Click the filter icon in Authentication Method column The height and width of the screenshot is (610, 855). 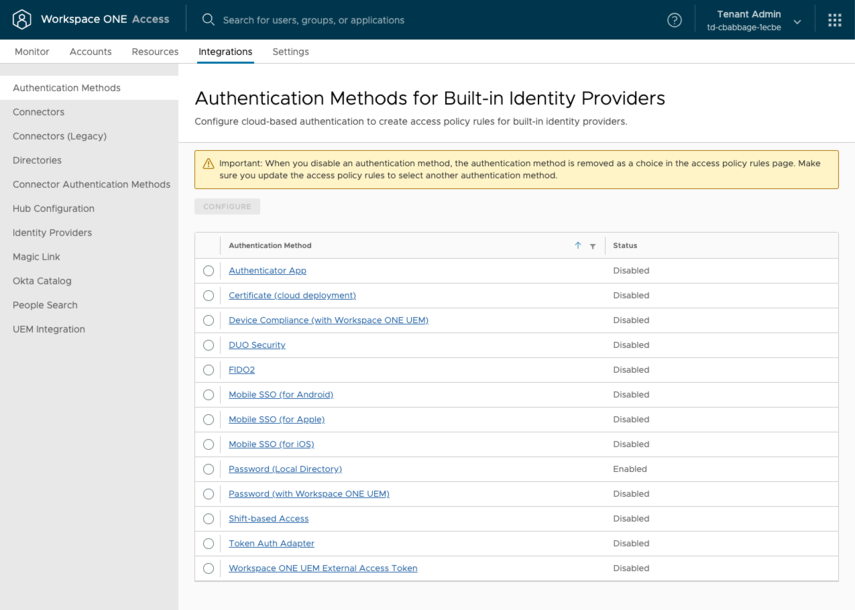[x=593, y=246]
